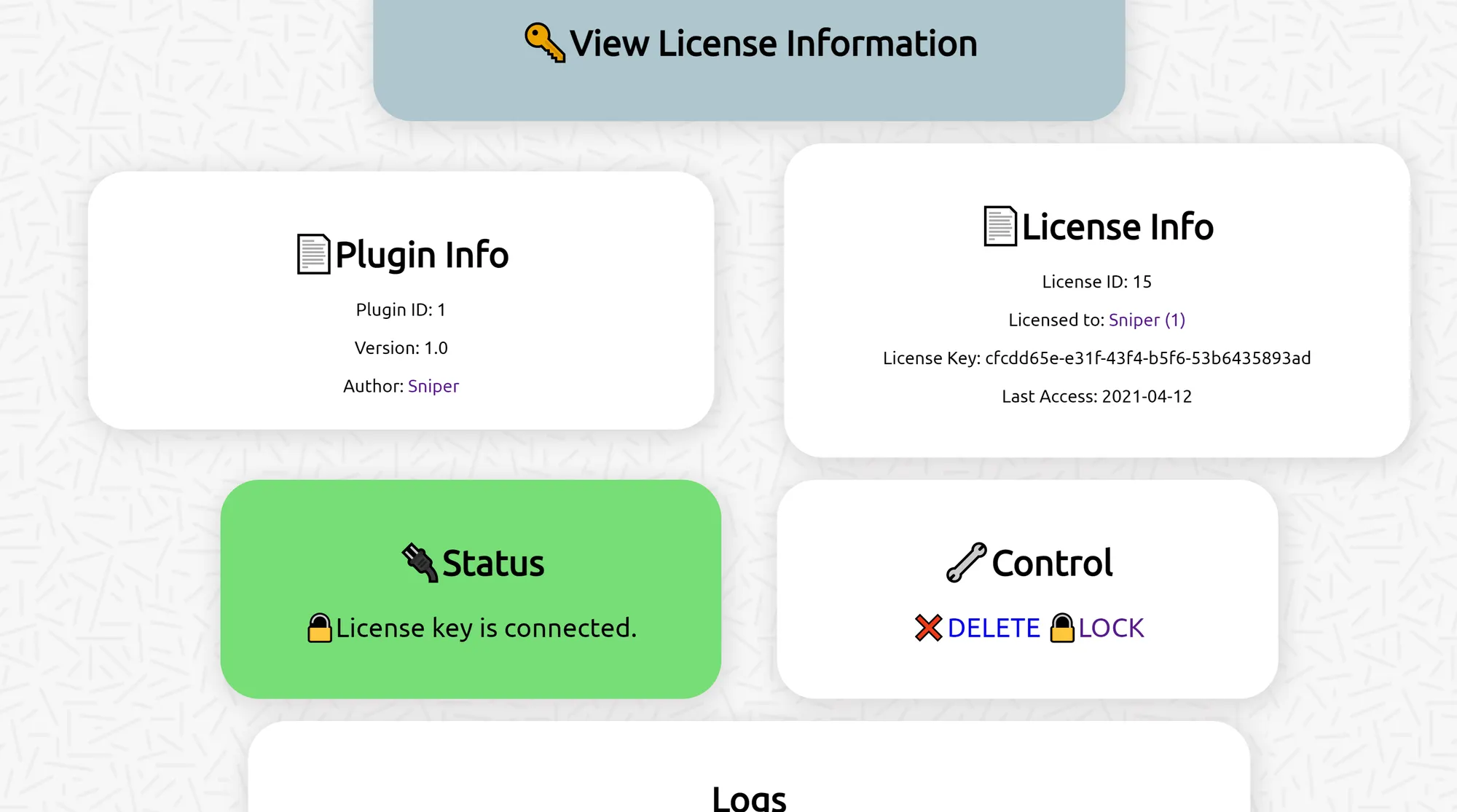Click the license key string text
The width and height of the screenshot is (1457, 812).
tap(1147, 358)
